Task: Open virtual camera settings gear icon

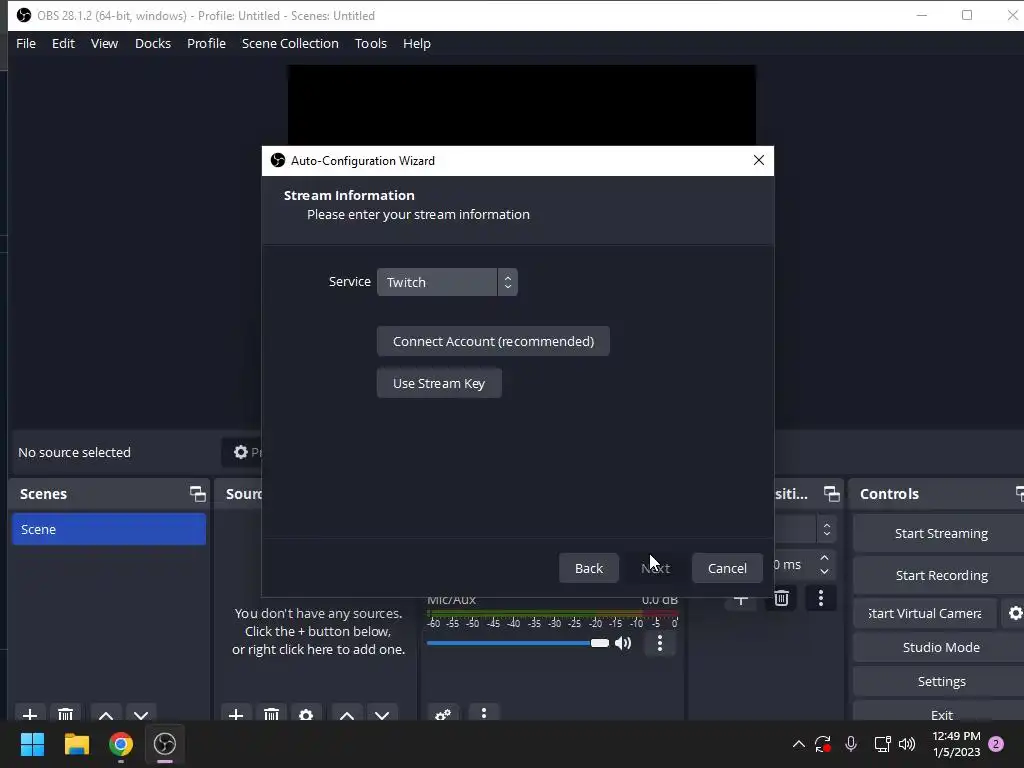Action: pyautogui.click(x=1015, y=613)
